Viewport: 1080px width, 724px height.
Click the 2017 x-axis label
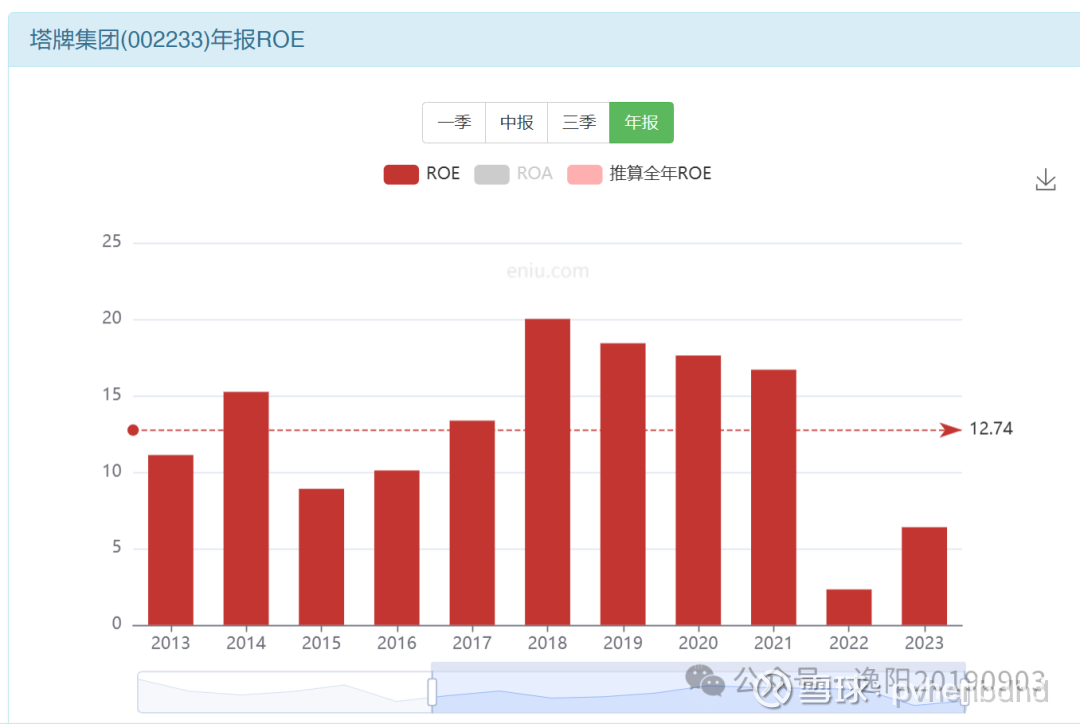click(472, 643)
